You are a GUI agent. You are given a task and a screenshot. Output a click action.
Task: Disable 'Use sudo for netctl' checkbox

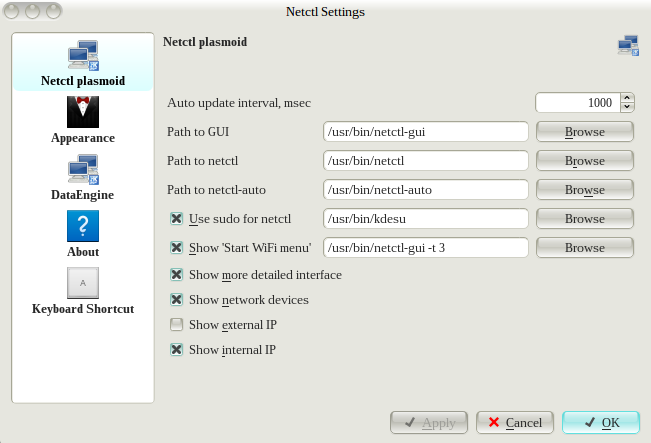pyautogui.click(x=177, y=218)
